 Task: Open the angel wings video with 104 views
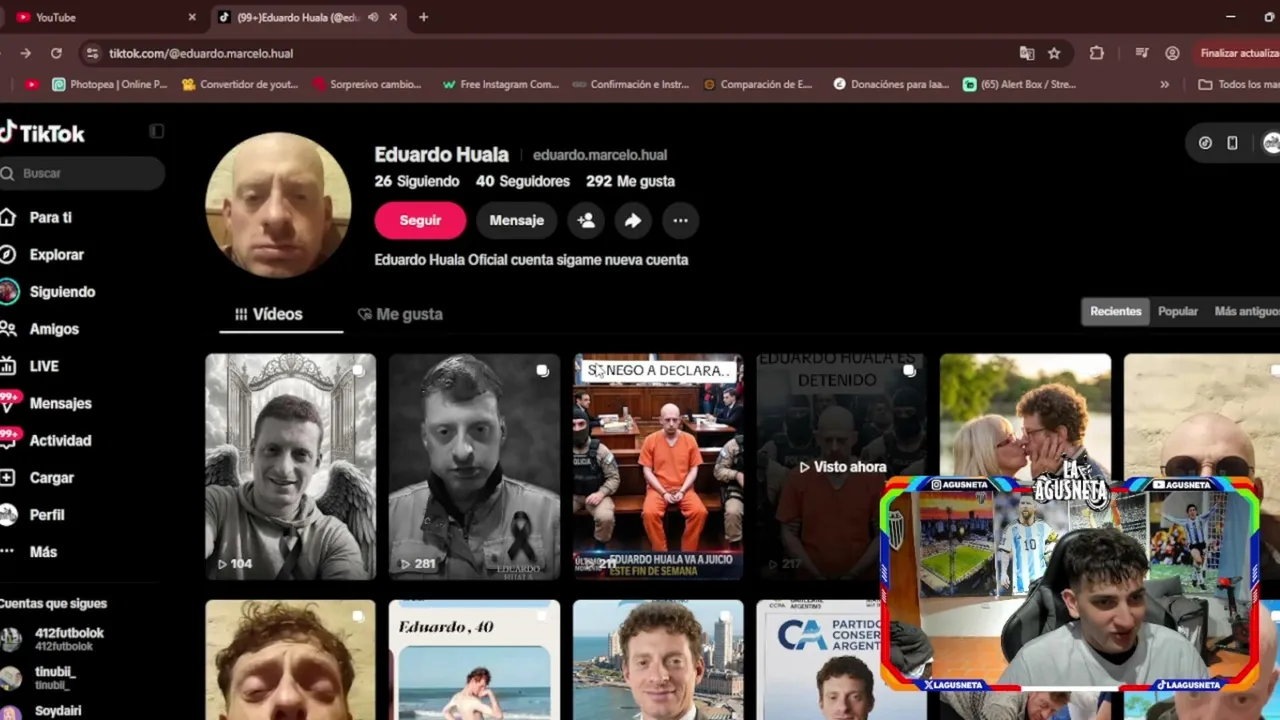click(290, 467)
